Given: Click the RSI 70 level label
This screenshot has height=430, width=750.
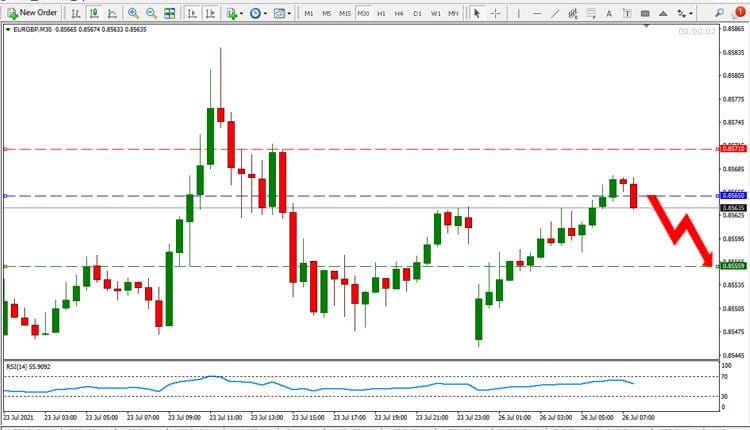Looking at the screenshot, I should click(x=725, y=377).
